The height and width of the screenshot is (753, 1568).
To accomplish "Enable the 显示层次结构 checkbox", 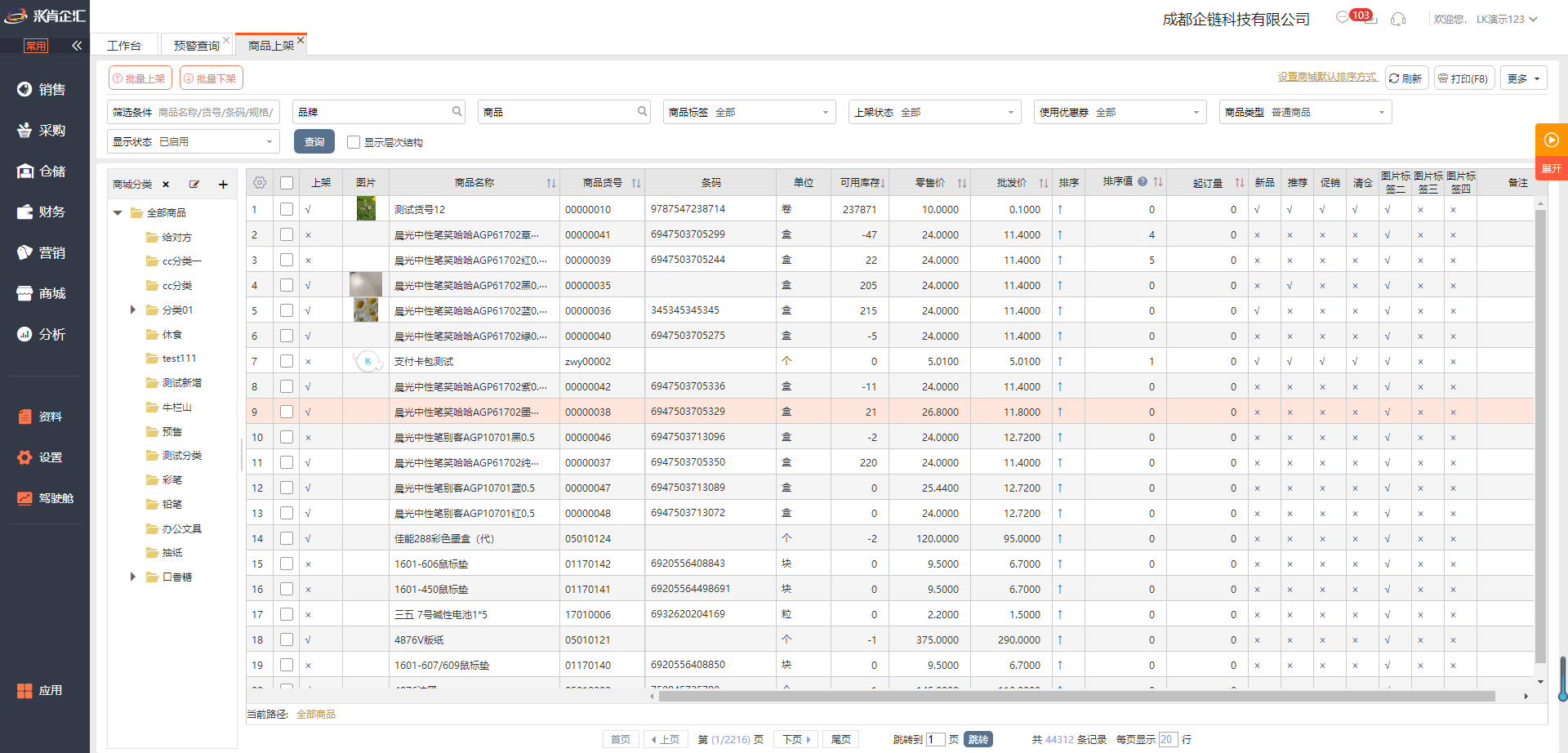I will point(354,142).
